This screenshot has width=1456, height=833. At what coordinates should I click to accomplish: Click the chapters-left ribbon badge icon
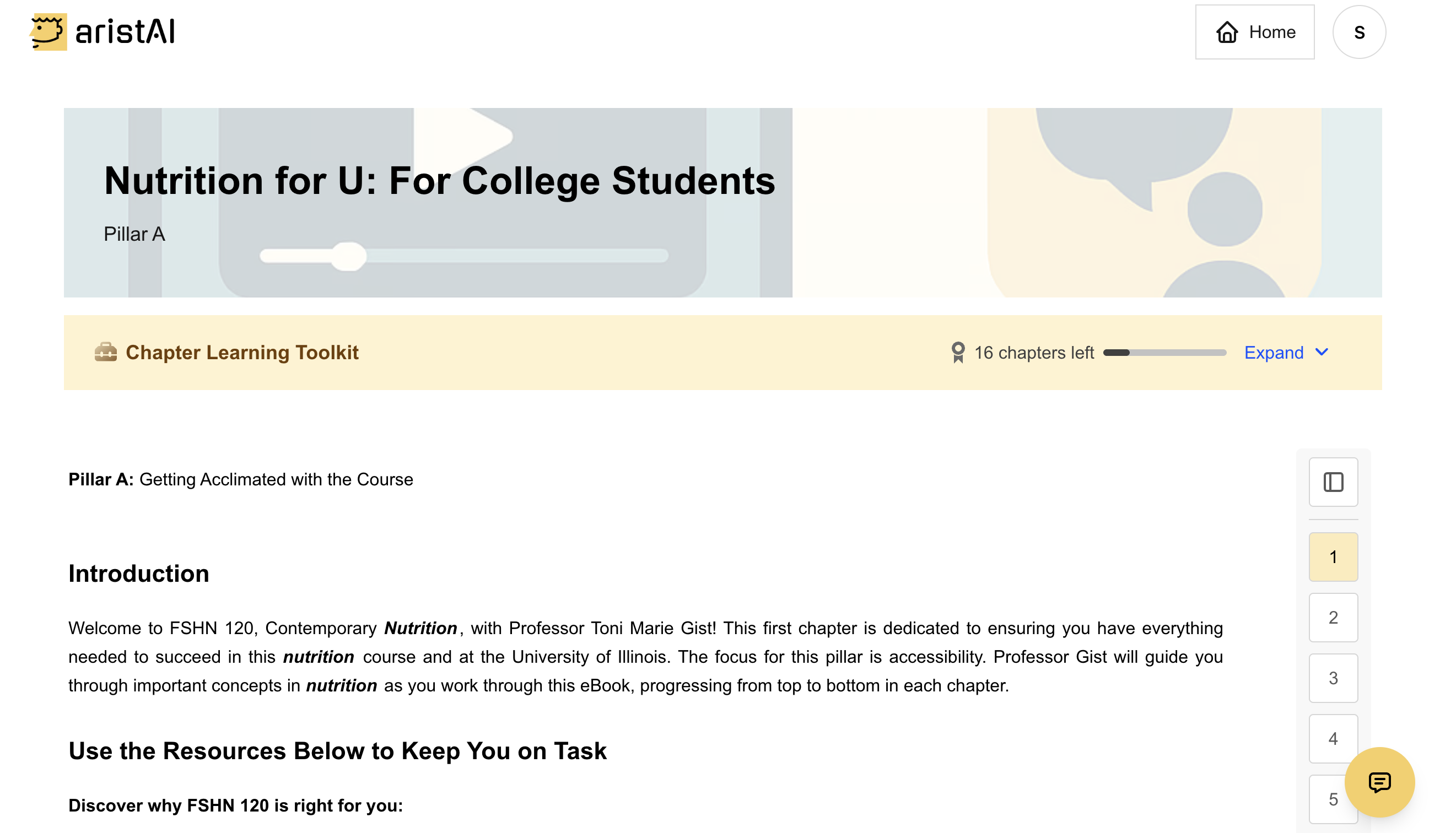pos(958,353)
